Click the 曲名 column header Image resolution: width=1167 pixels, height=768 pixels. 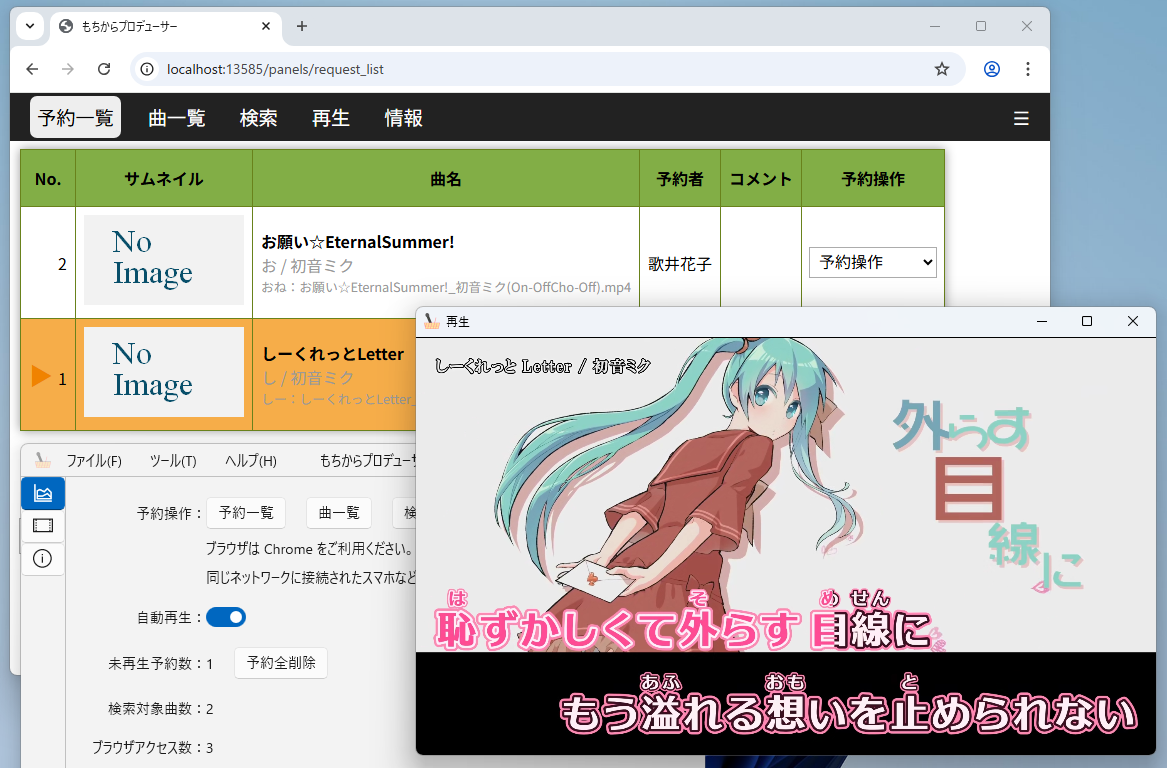[x=446, y=179]
